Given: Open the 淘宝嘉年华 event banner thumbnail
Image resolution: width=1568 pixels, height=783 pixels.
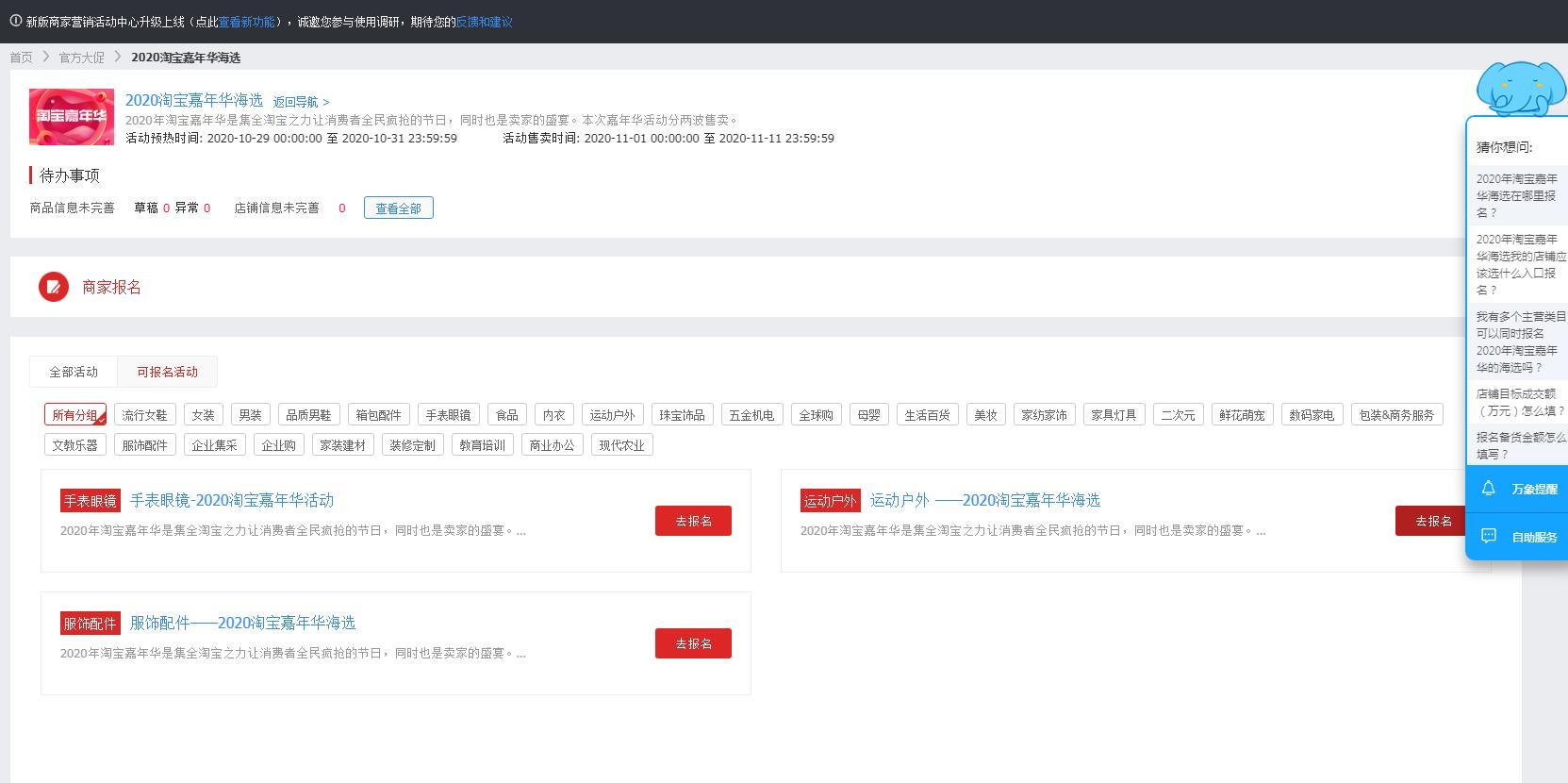Looking at the screenshot, I should [x=72, y=117].
